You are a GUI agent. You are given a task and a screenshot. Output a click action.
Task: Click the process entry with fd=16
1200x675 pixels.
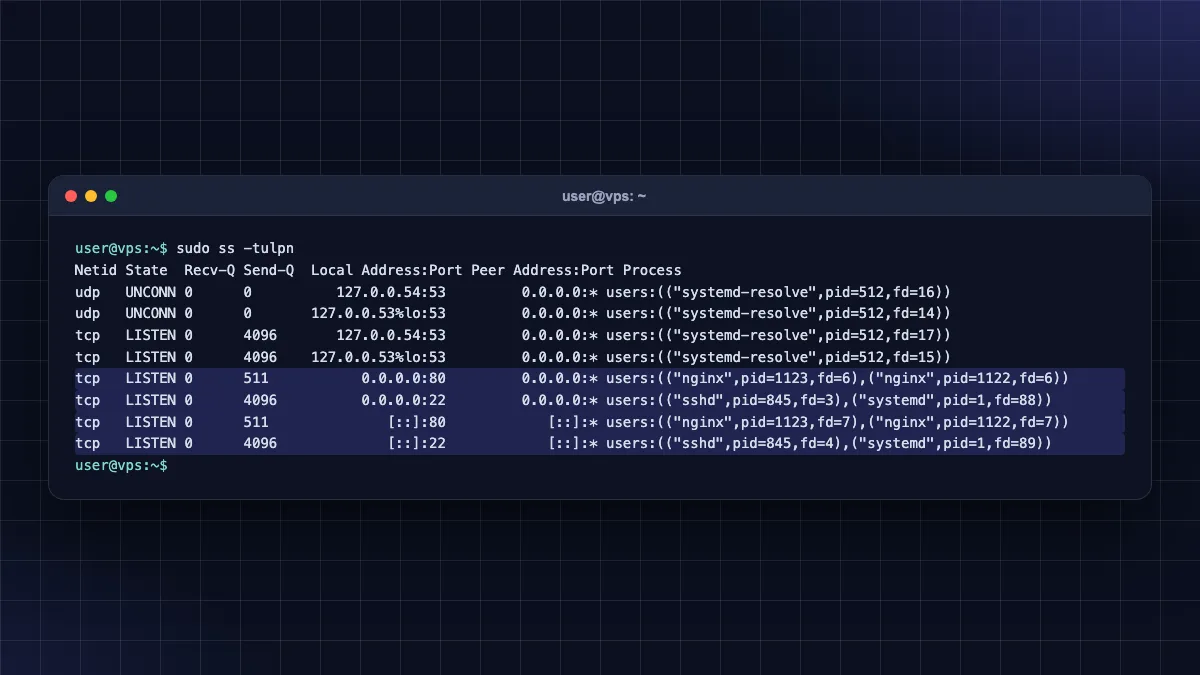click(778, 292)
